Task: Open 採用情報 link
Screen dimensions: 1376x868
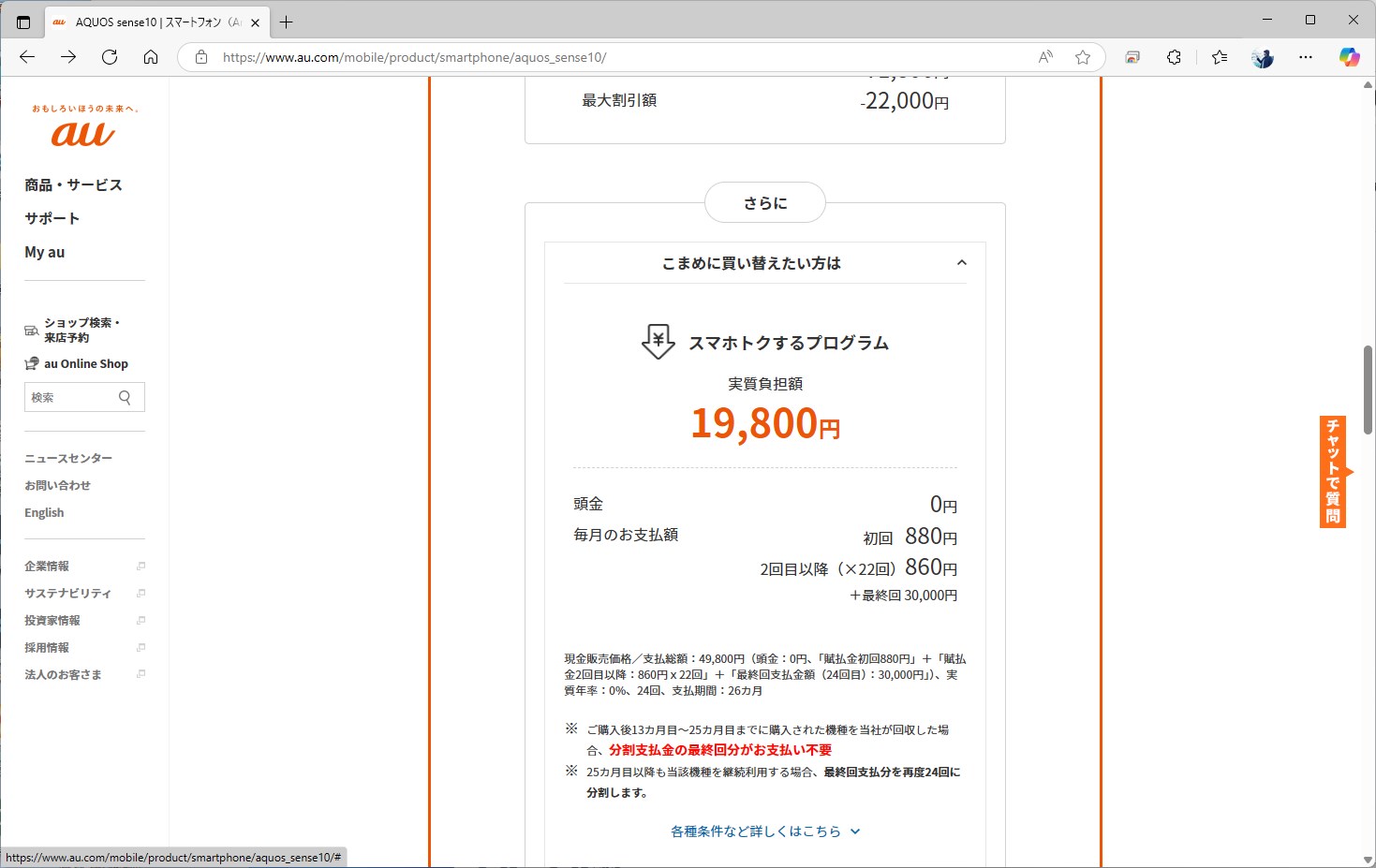Action: [x=47, y=647]
